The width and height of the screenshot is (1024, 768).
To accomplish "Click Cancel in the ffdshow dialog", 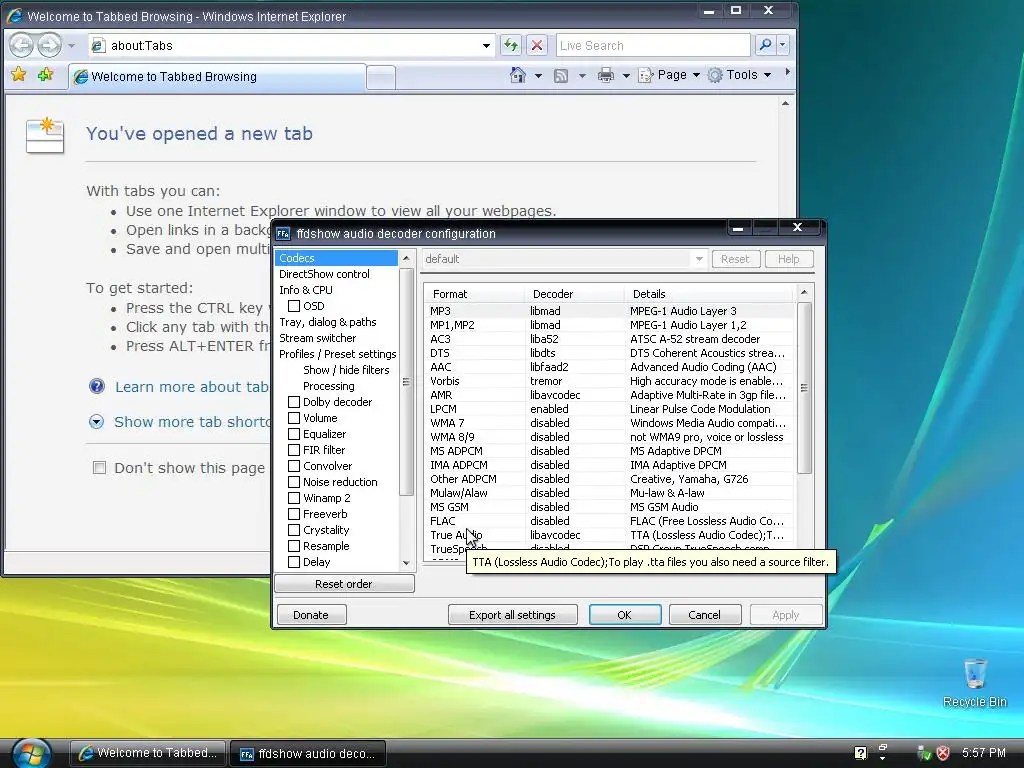I will 705,615.
